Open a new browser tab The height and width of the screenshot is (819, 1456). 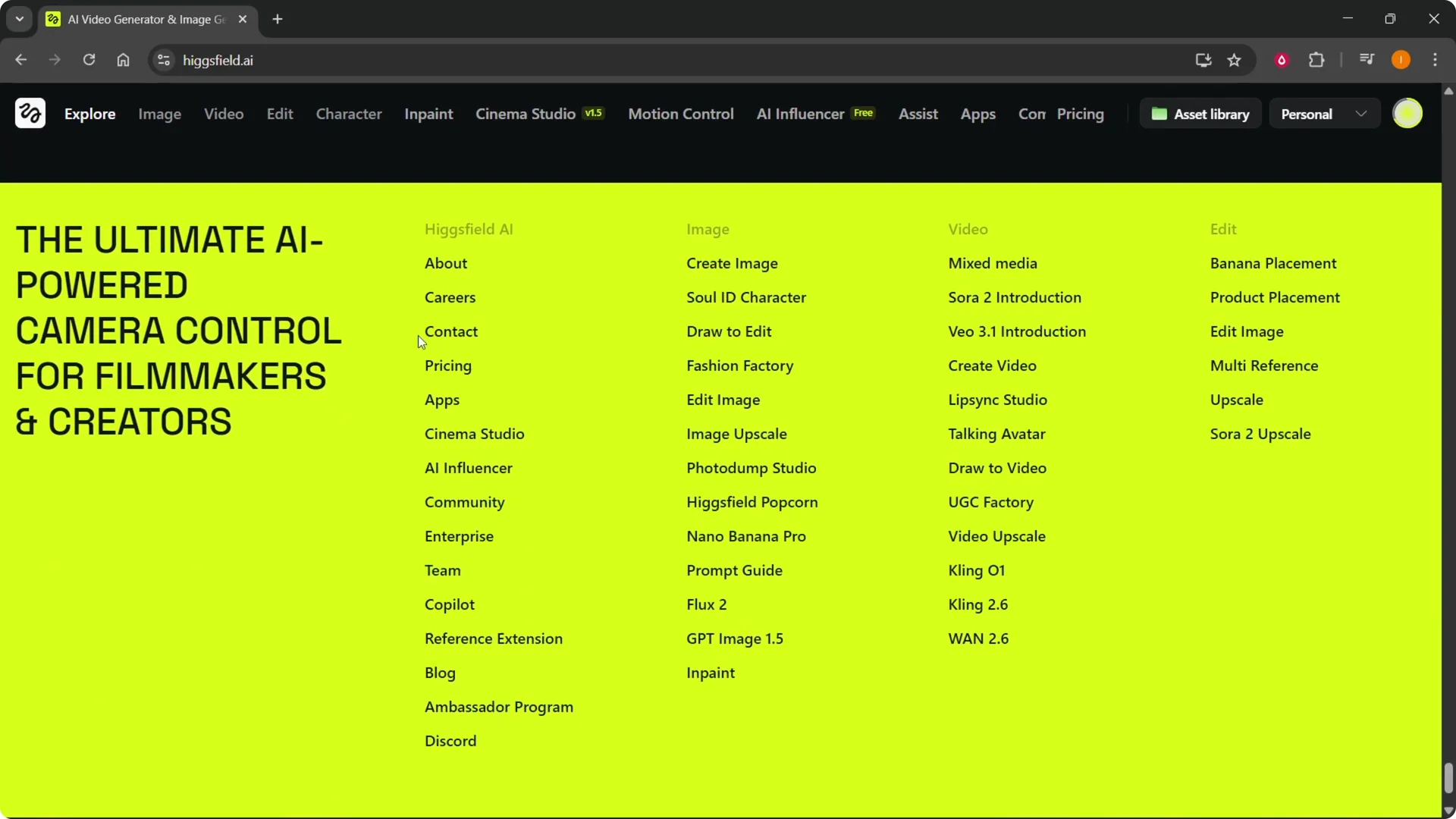[278, 19]
